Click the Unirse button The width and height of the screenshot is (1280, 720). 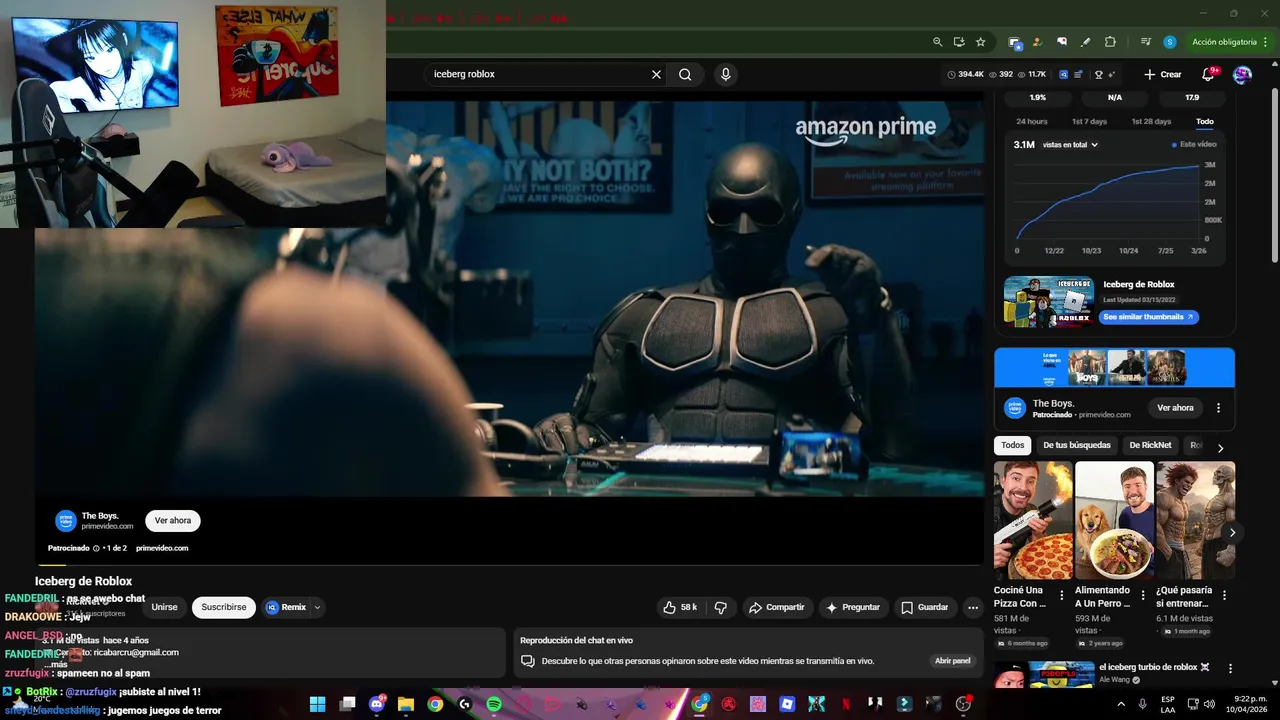click(164, 607)
